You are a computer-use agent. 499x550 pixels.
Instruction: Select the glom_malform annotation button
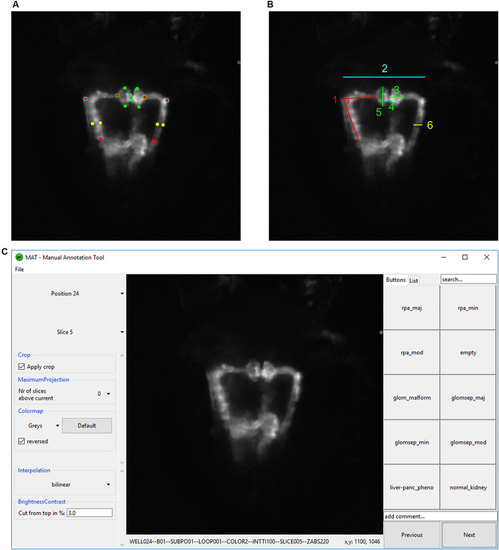tap(412, 397)
